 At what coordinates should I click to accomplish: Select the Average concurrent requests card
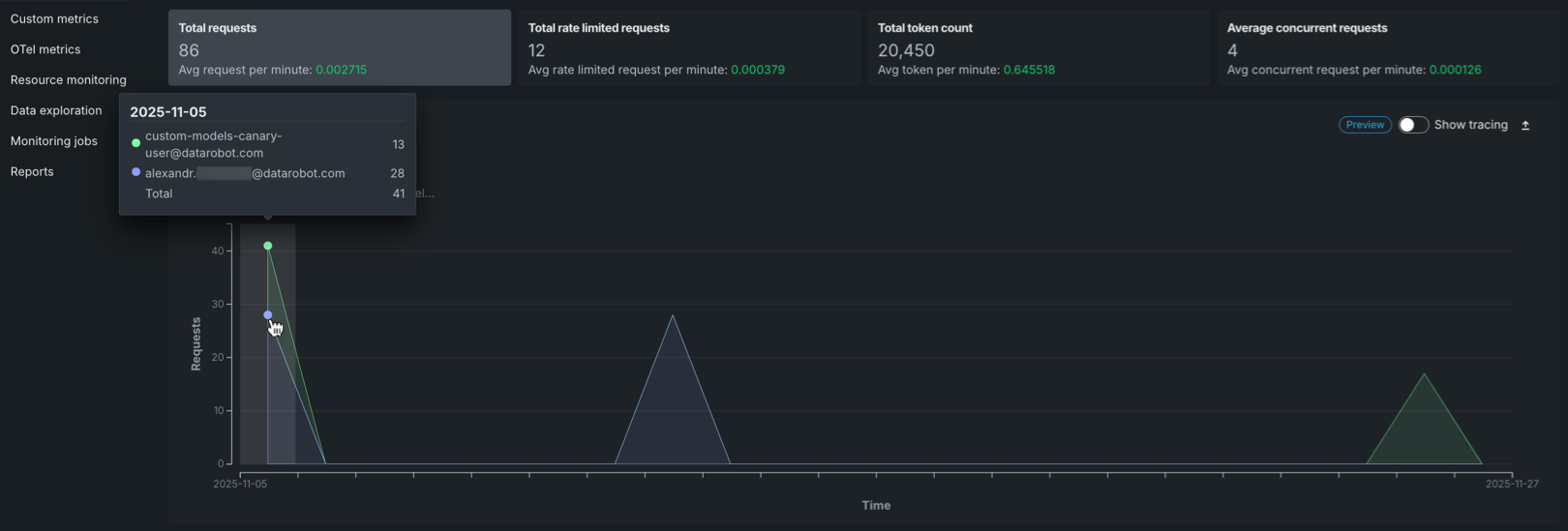coord(1387,48)
